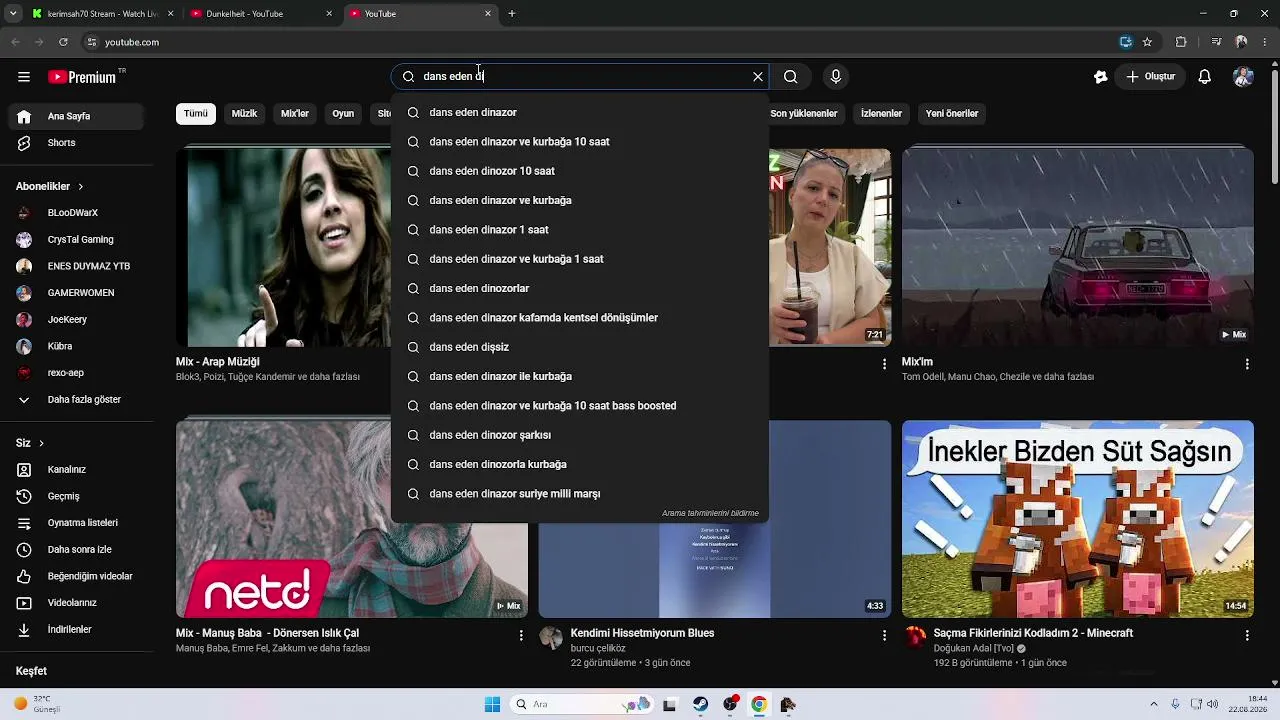Select the İzlenenler filter chip
This screenshot has height=720, width=1280.
(x=882, y=114)
